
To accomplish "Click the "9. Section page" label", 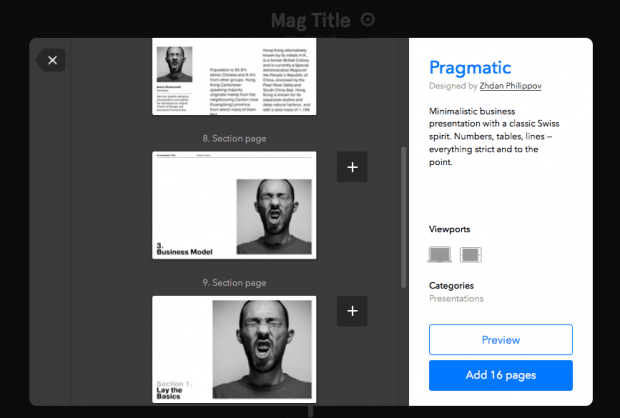I will tap(234, 283).
